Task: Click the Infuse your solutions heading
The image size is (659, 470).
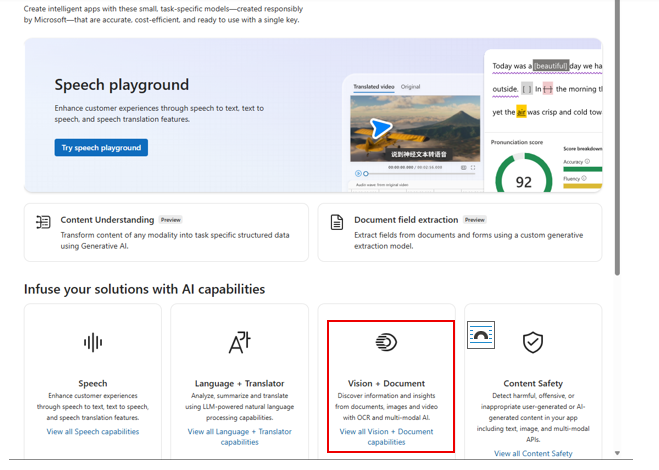Action: coord(144,289)
